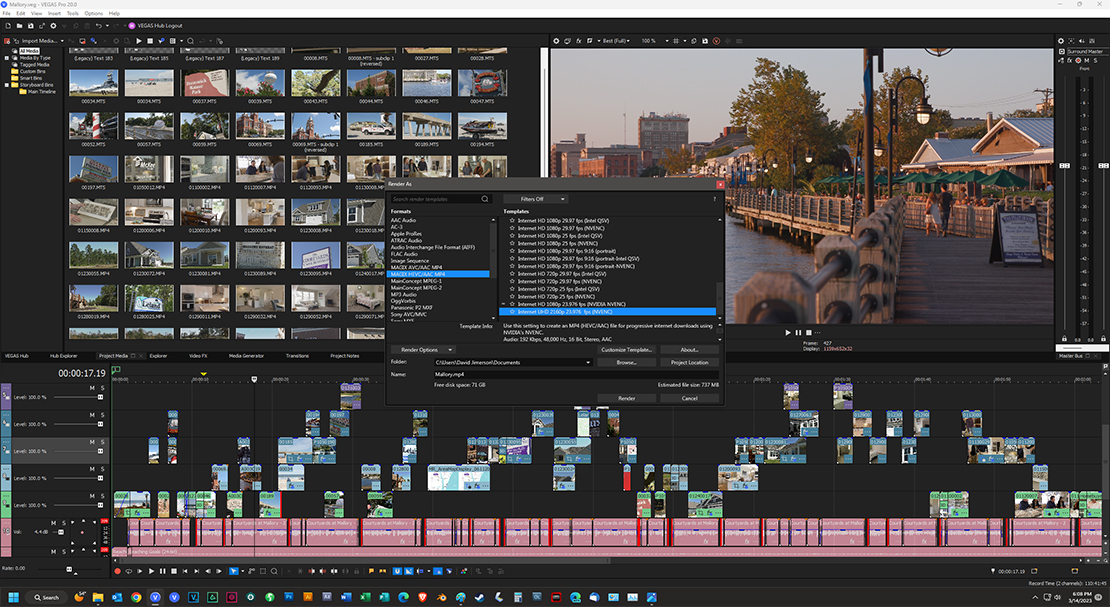Switch to the Transitions tab

297,356
